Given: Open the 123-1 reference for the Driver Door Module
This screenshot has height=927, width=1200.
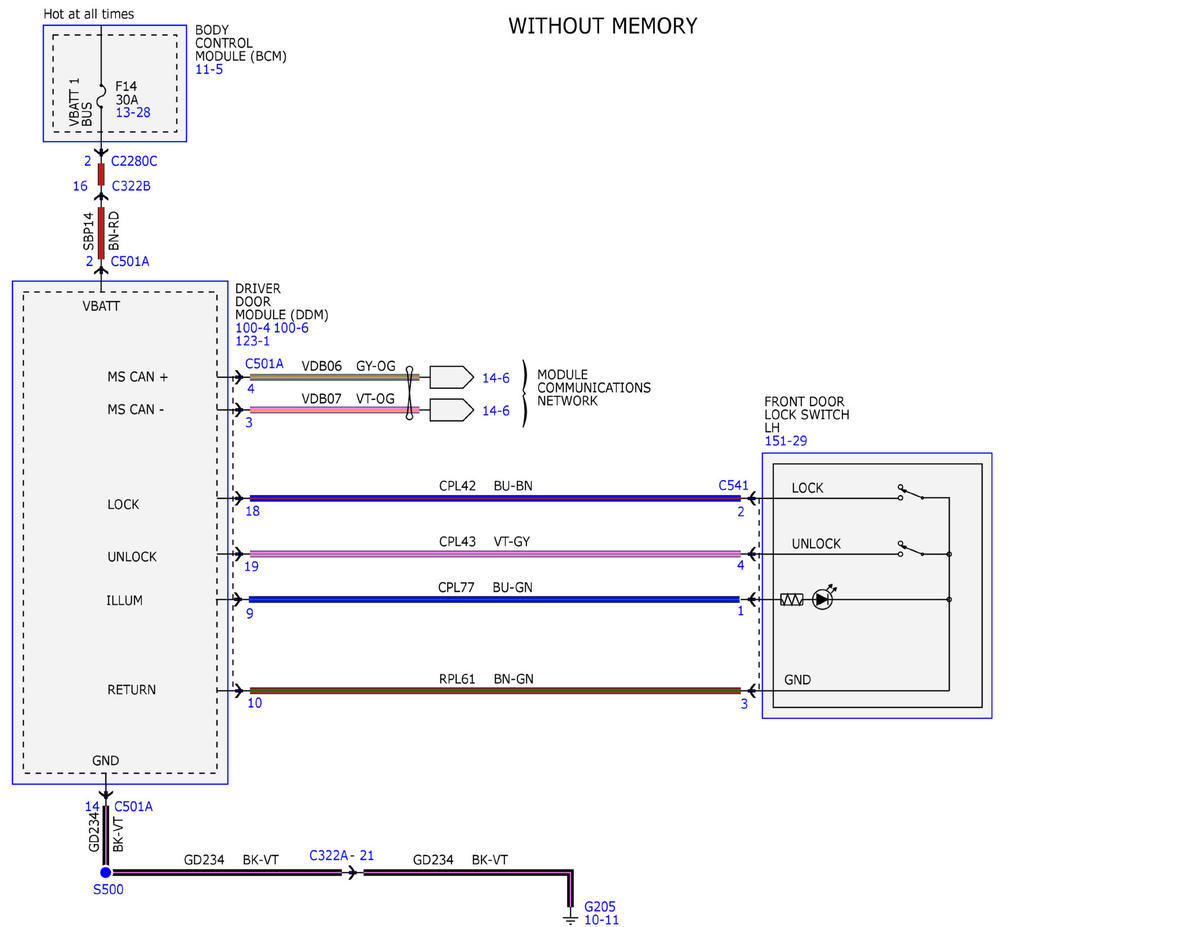Looking at the screenshot, I should (x=253, y=341).
